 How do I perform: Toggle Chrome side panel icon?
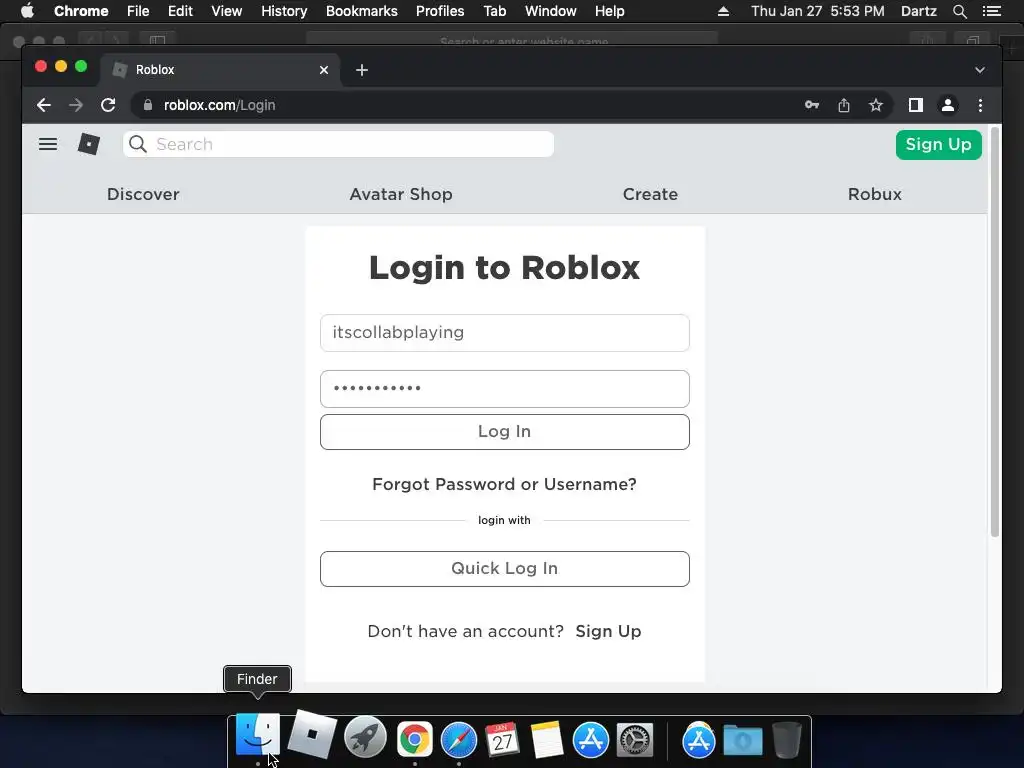[x=916, y=105]
